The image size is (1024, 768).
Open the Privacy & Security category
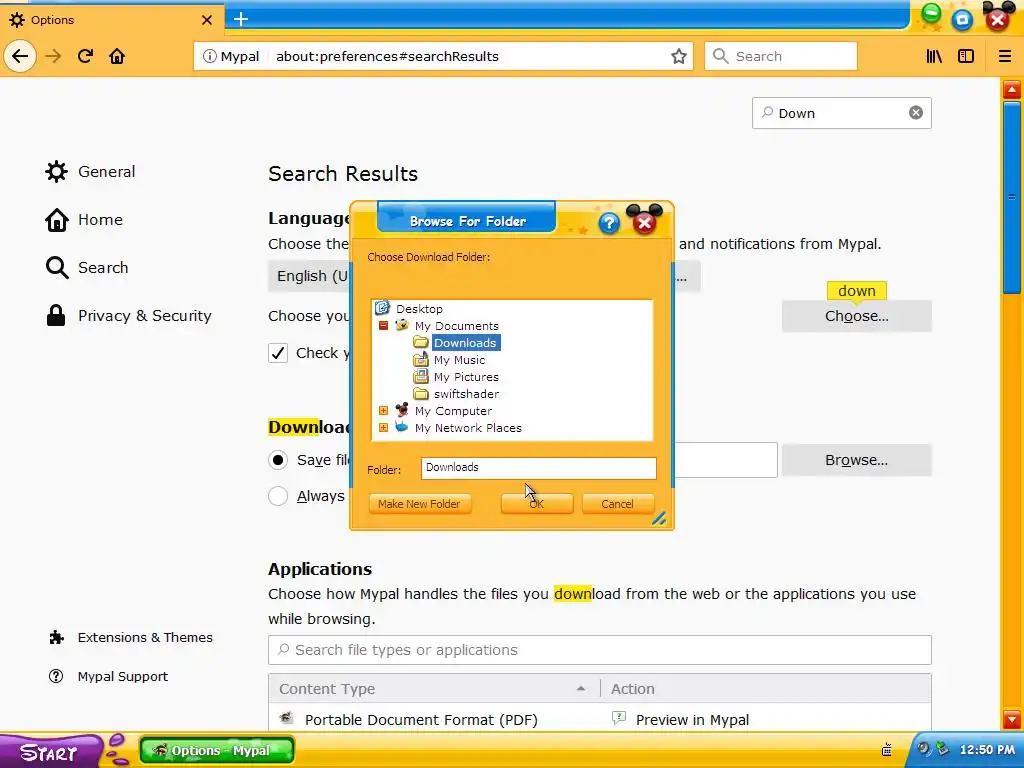128,316
